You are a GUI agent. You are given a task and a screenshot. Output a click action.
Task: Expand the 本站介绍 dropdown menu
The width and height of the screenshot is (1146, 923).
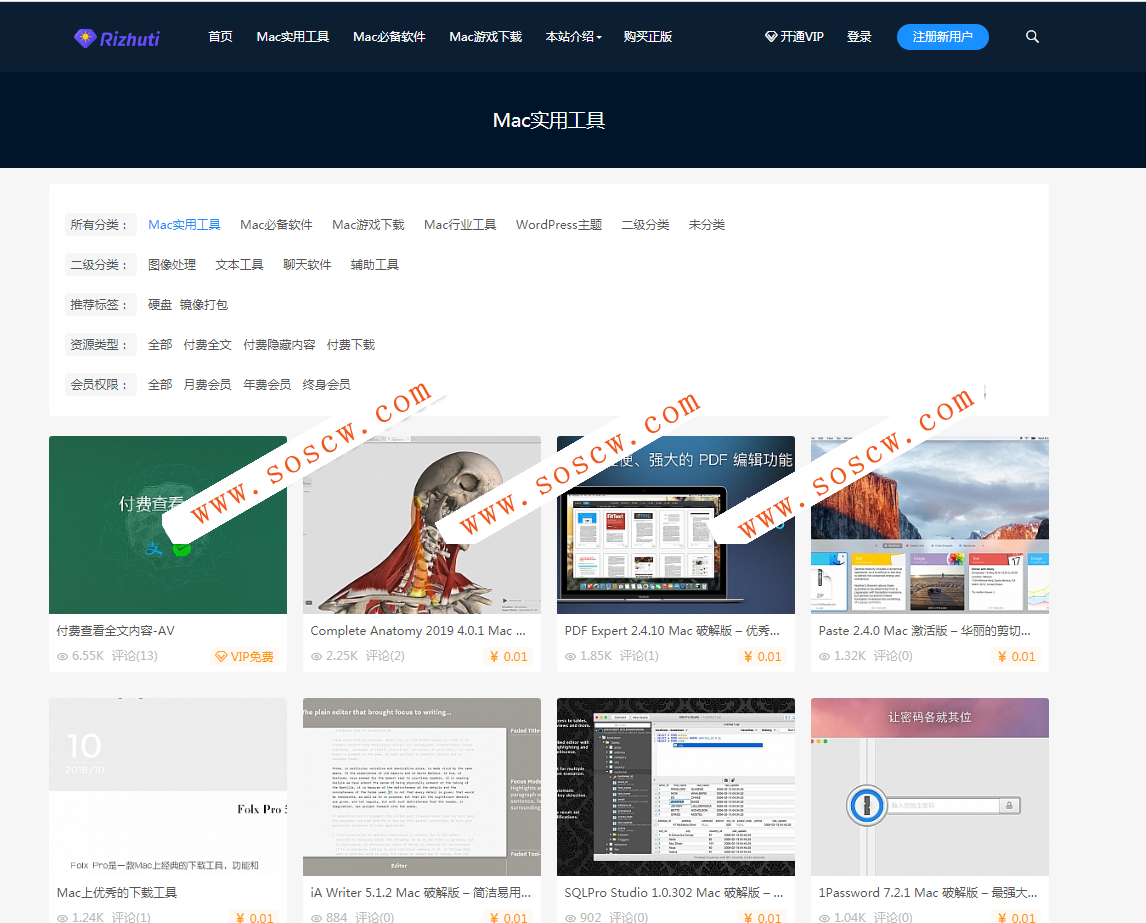point(574,37)
